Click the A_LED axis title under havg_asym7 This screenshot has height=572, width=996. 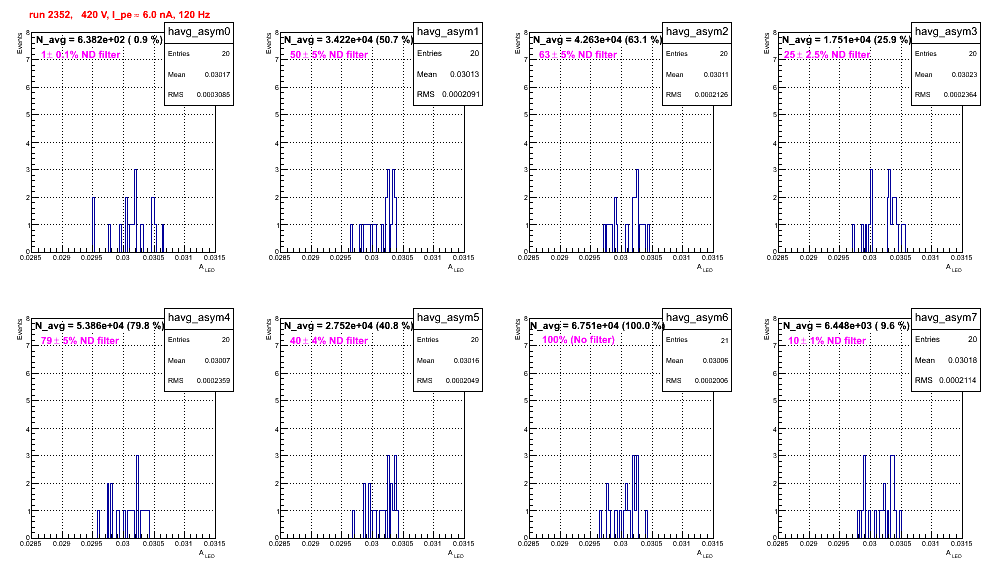[954, 554]
